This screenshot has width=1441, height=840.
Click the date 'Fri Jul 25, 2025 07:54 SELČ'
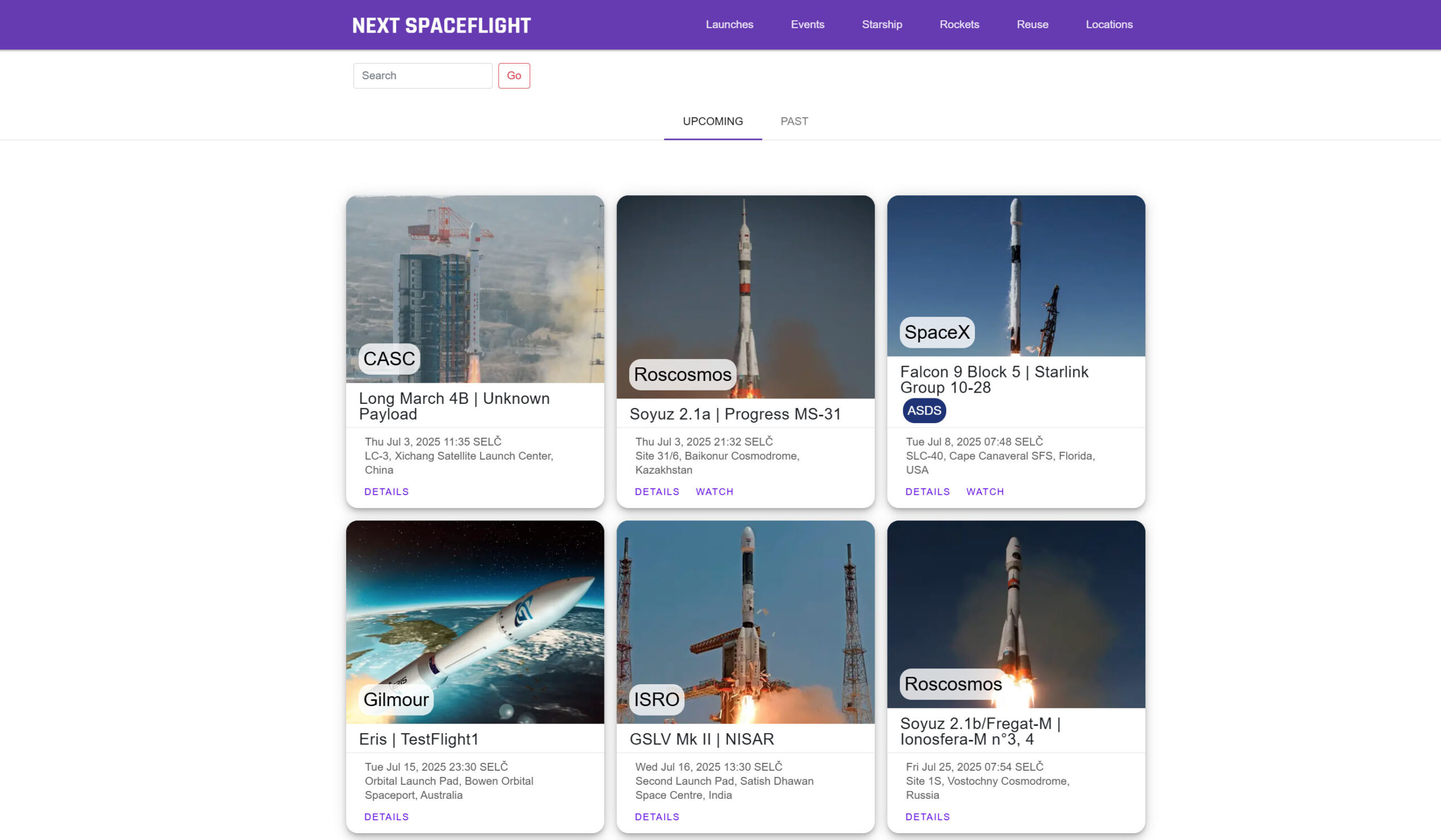974,767
